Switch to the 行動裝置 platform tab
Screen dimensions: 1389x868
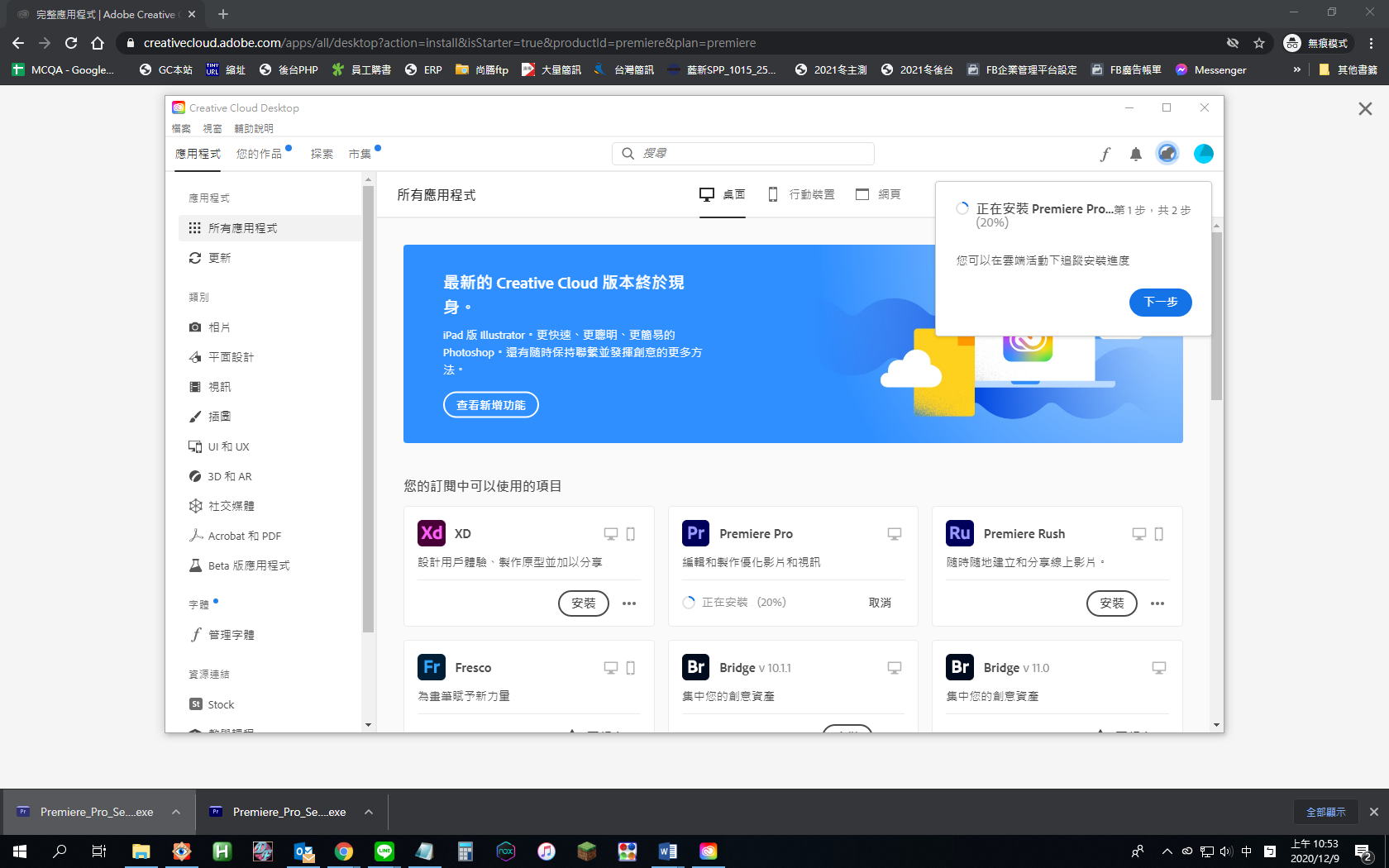(801, 194)
